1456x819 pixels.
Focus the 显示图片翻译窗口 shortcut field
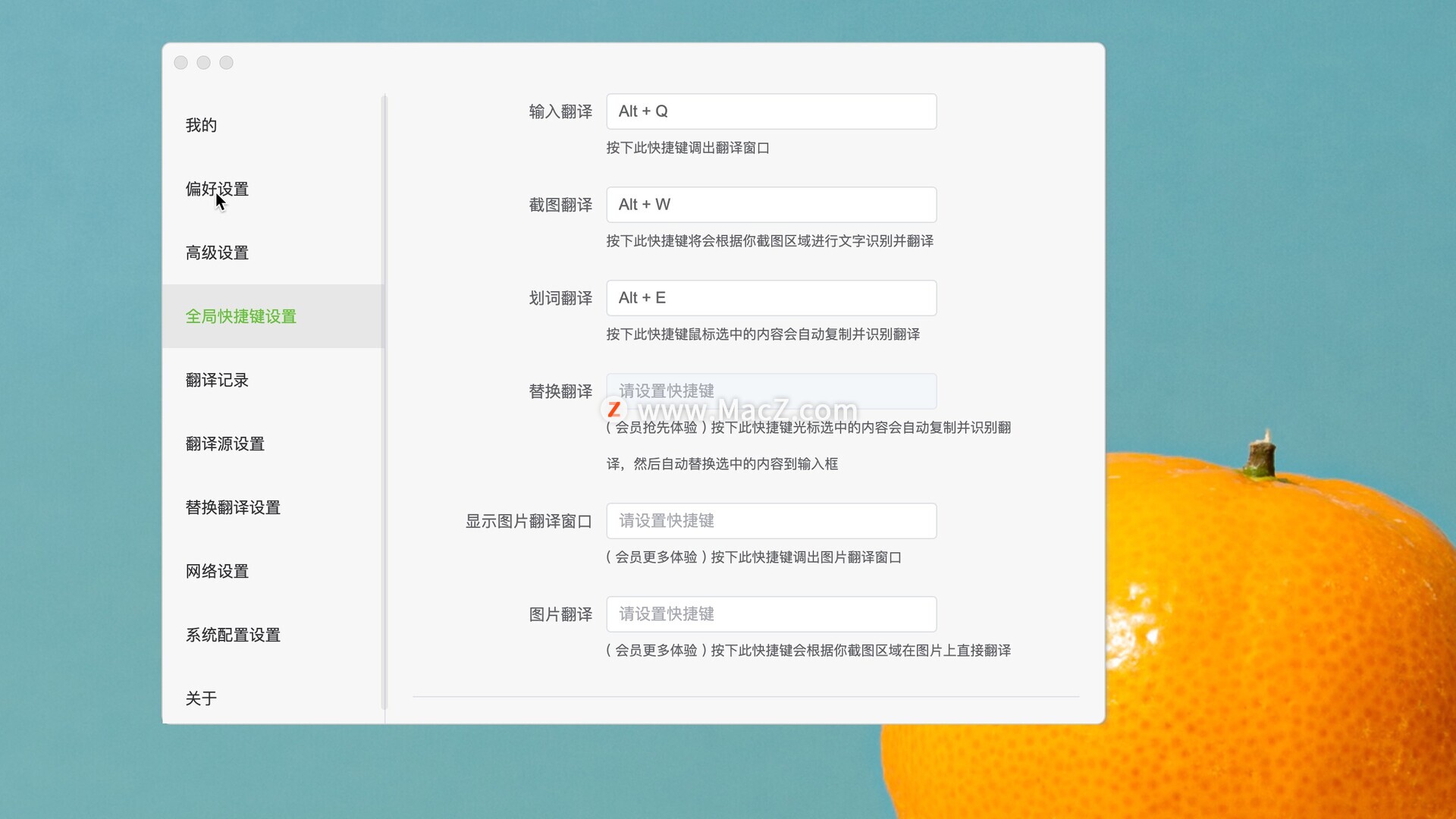pyautogui.click(x=771, y=521)
